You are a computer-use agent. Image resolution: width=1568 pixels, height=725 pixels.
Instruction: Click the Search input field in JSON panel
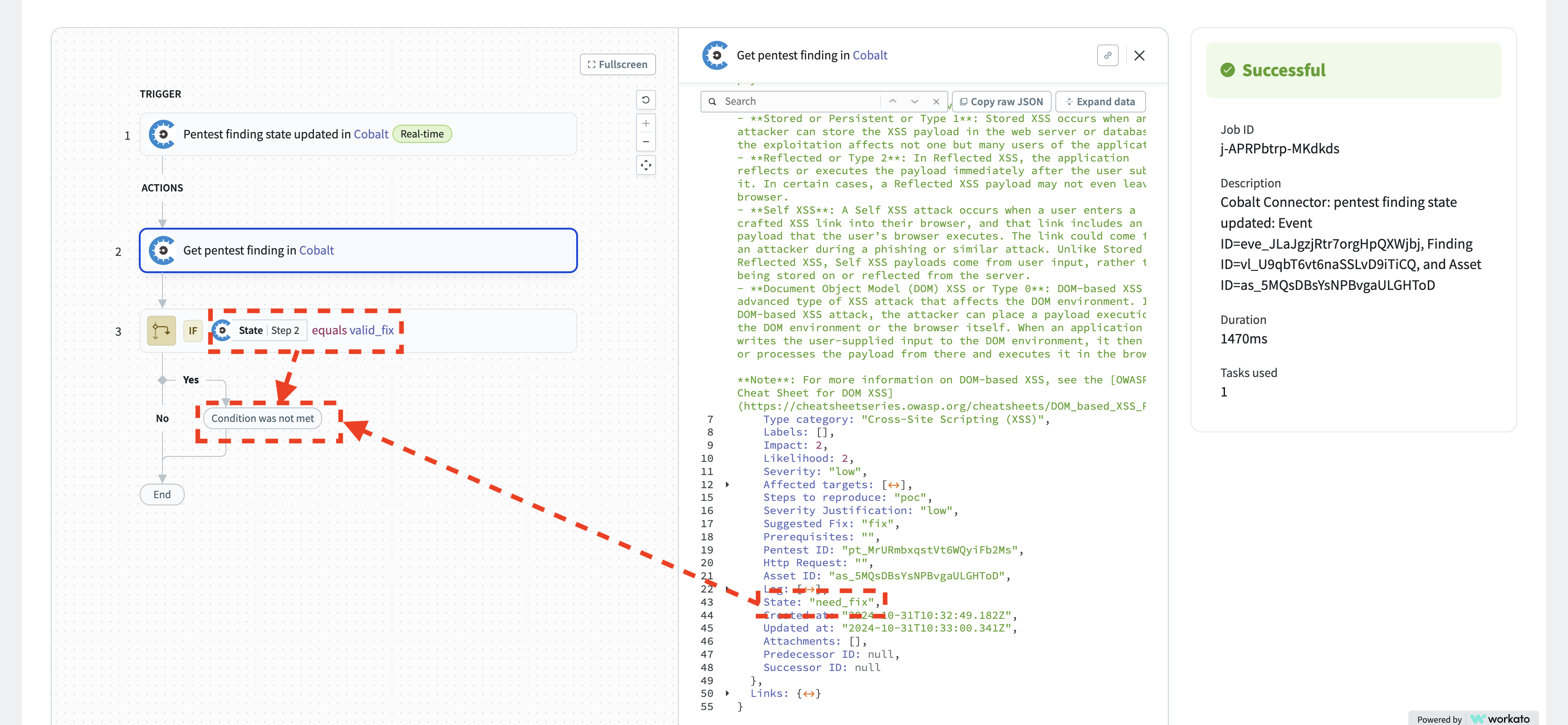click(x=800, y=101)
